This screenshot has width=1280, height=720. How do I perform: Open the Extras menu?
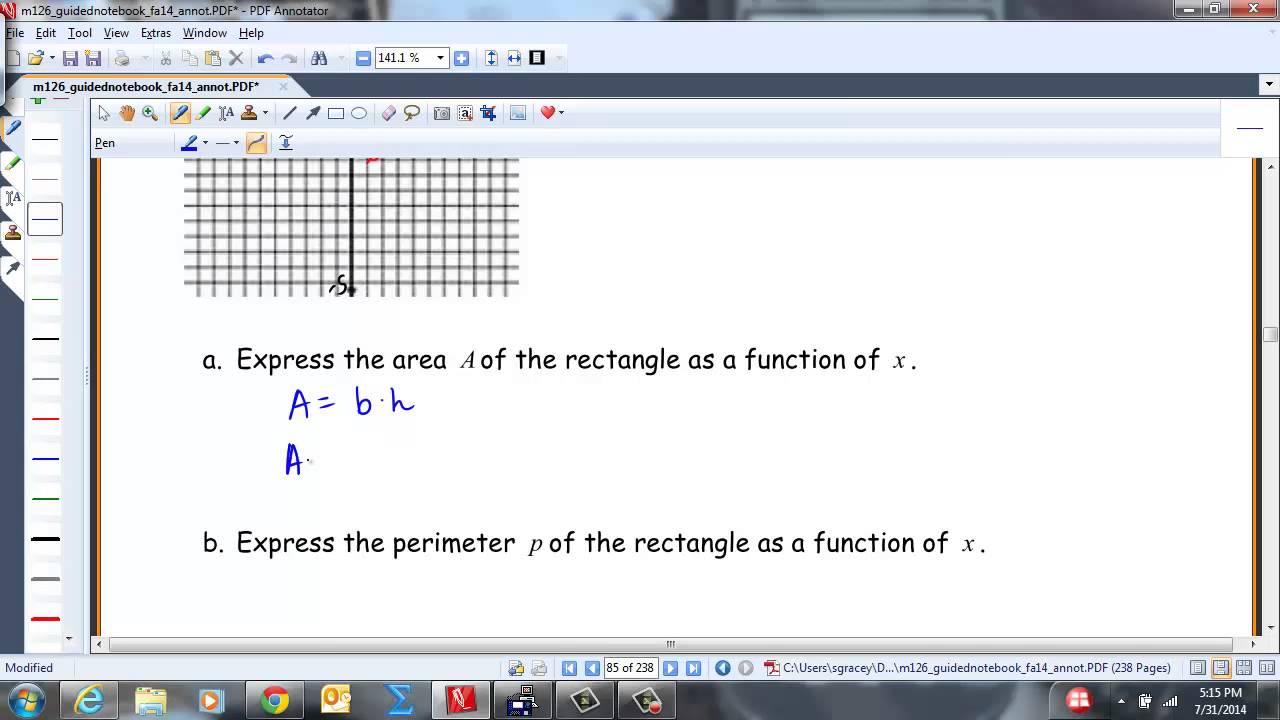(156, 33)
